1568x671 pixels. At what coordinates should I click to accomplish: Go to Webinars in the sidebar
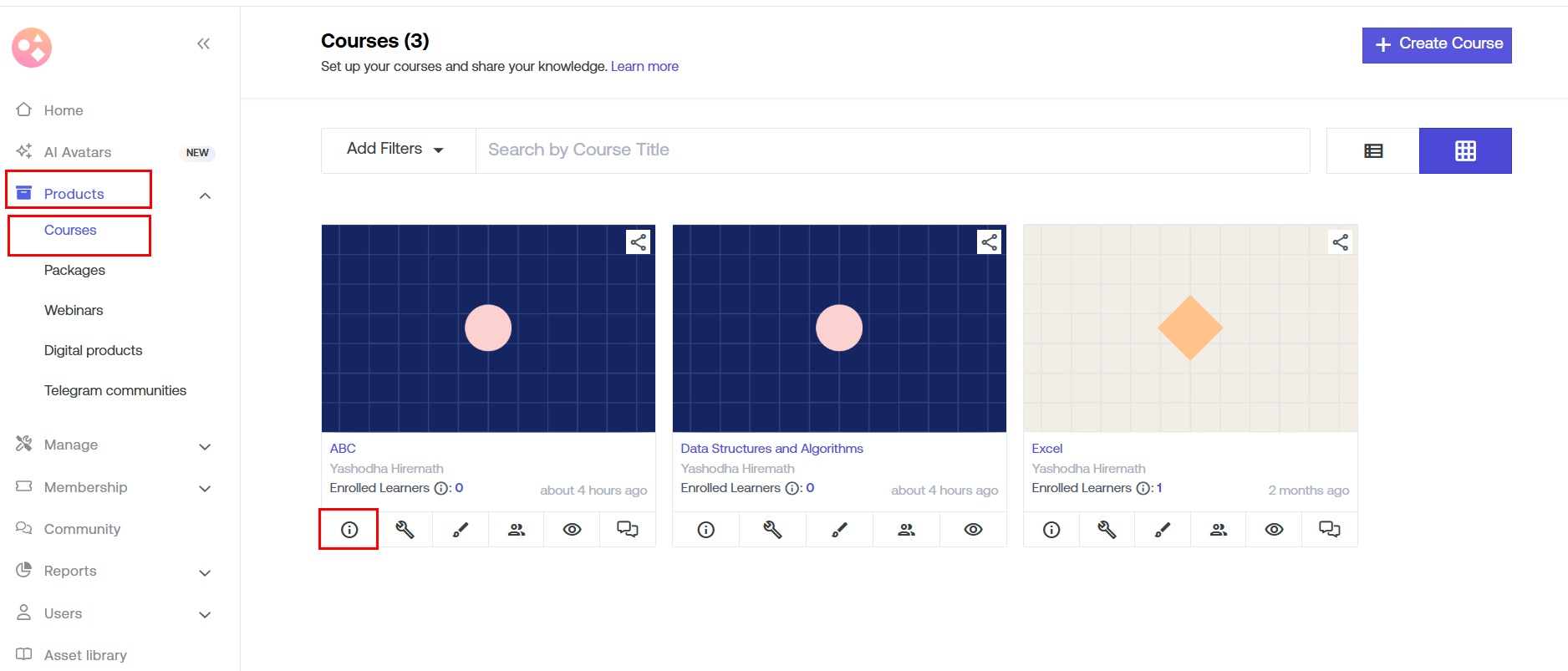point(74,311)
